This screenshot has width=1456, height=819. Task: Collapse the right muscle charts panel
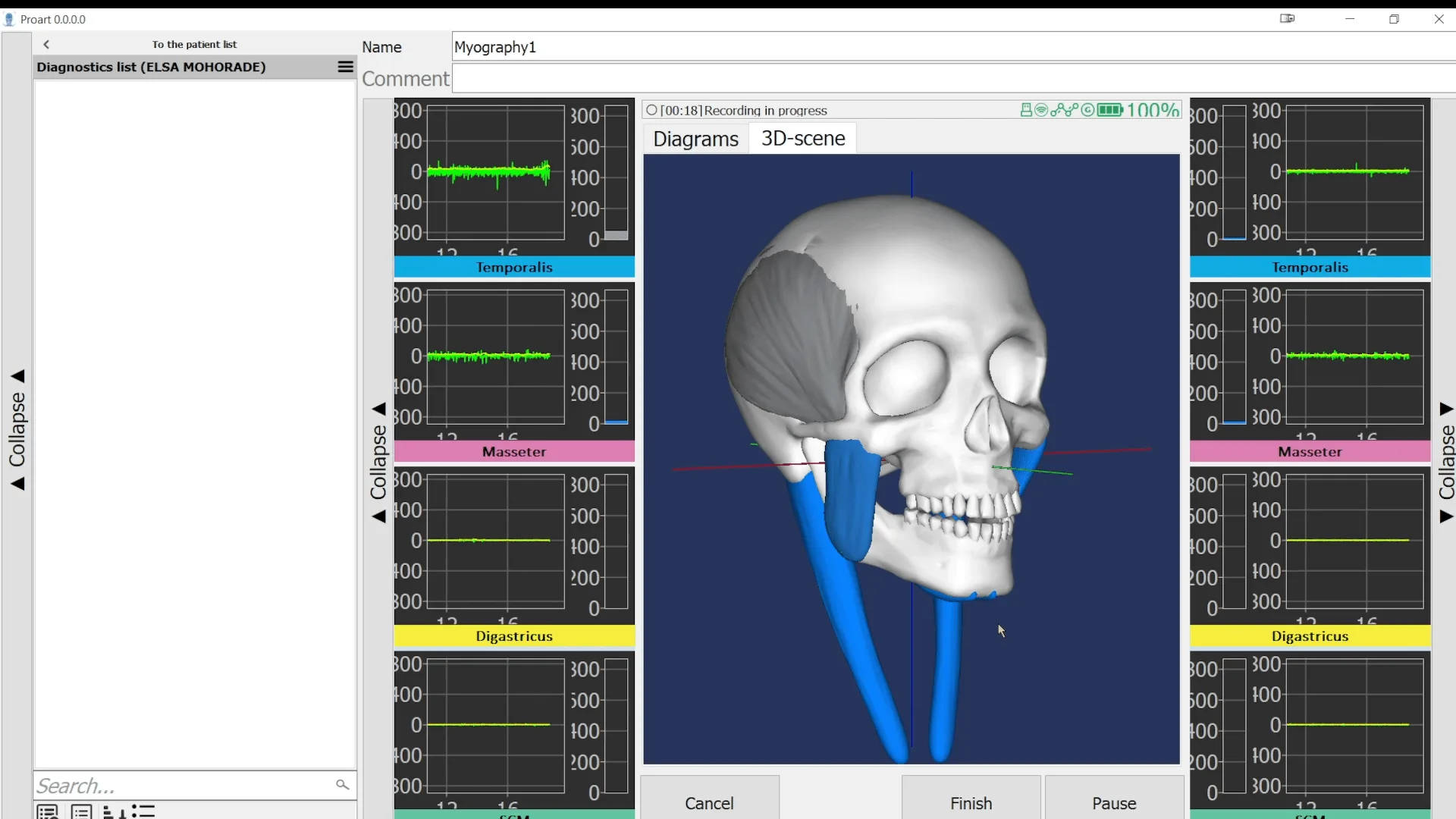click(x=1446, y=463)
